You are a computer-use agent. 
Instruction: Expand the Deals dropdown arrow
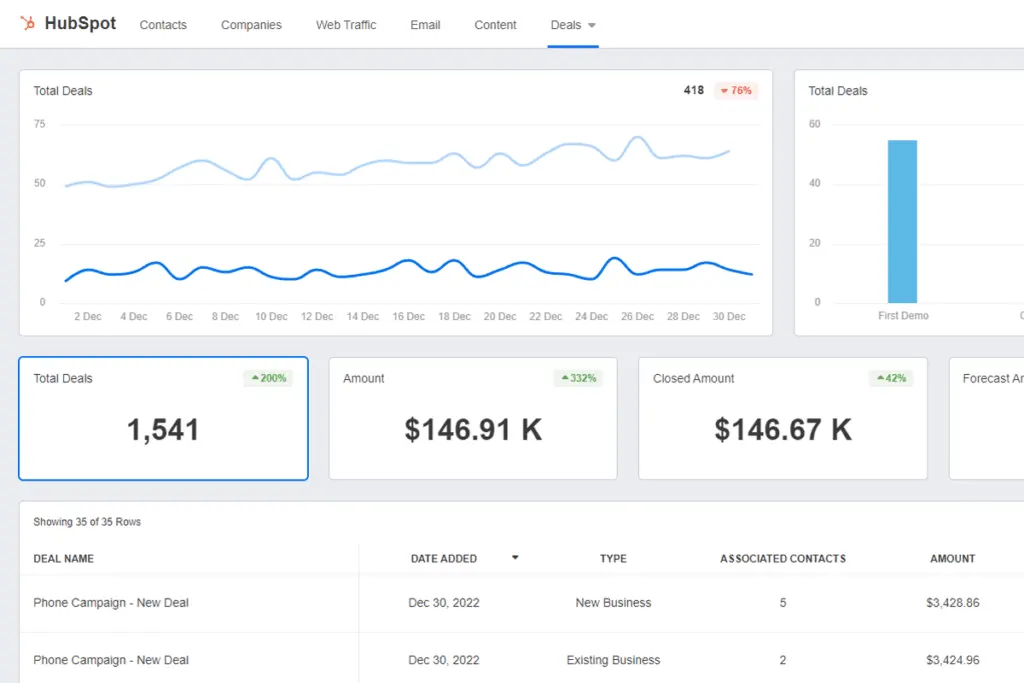tap(592, 25)
